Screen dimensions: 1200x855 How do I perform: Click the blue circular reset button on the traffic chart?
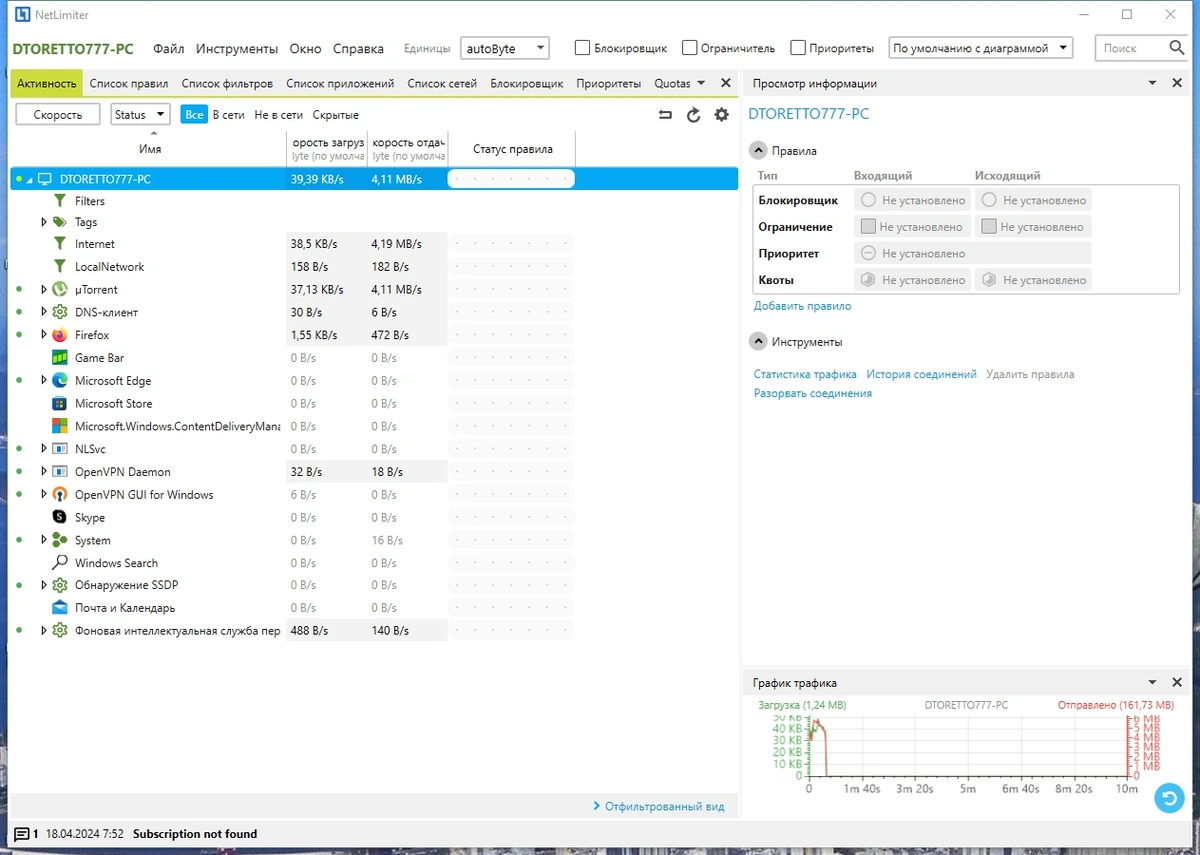click(x=1168, y=797)
